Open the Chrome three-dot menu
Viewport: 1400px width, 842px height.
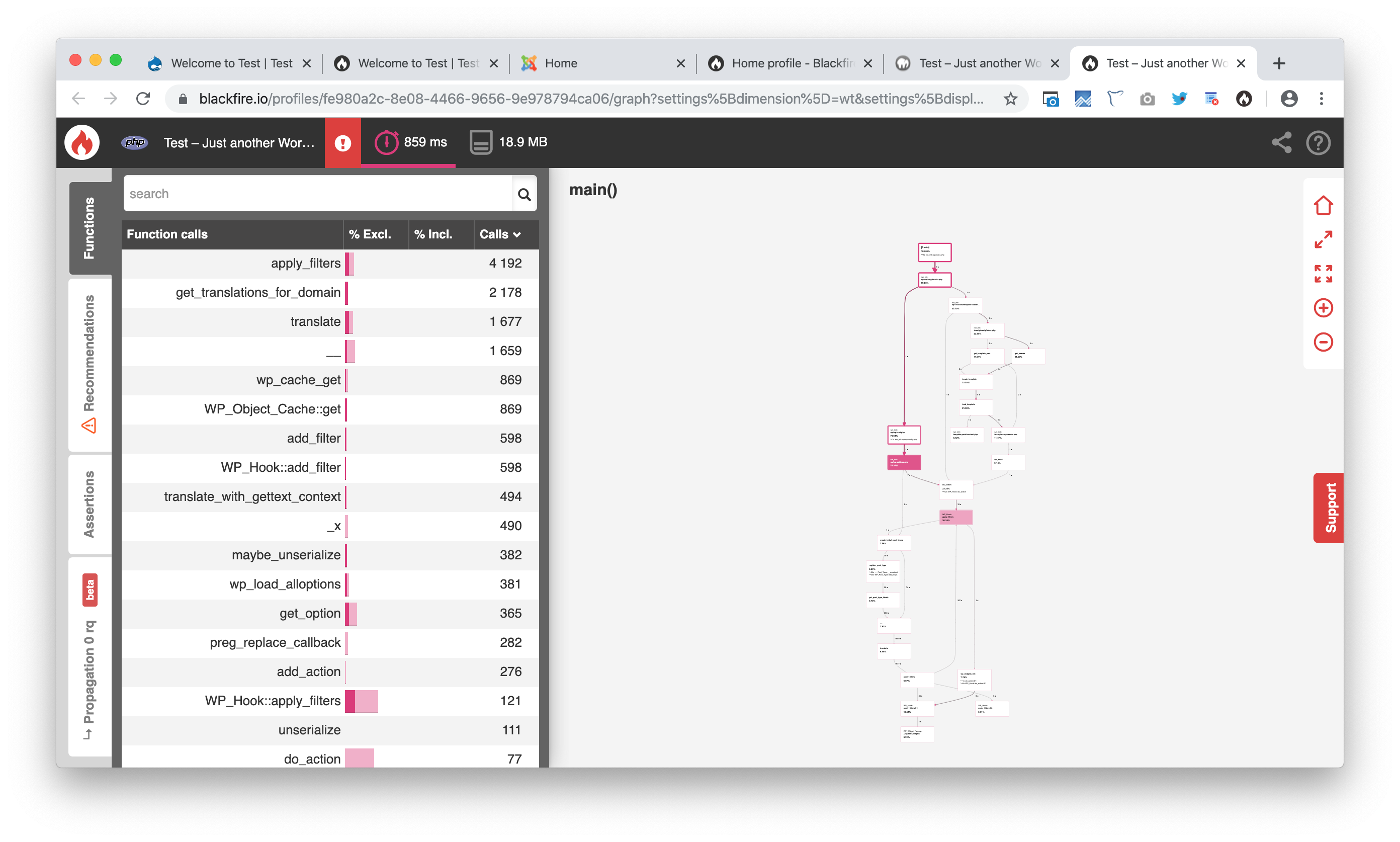(1321, 99)
